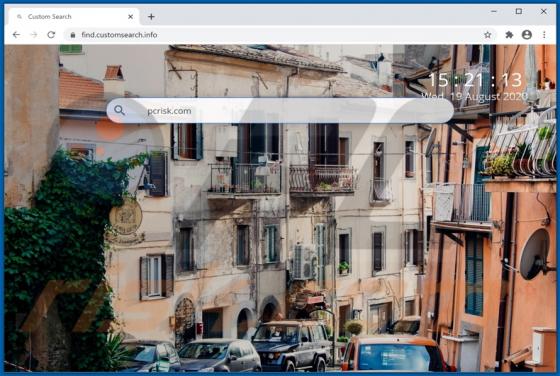
Task: Open the Chrome three-dot menu
Action: point(544,35)
